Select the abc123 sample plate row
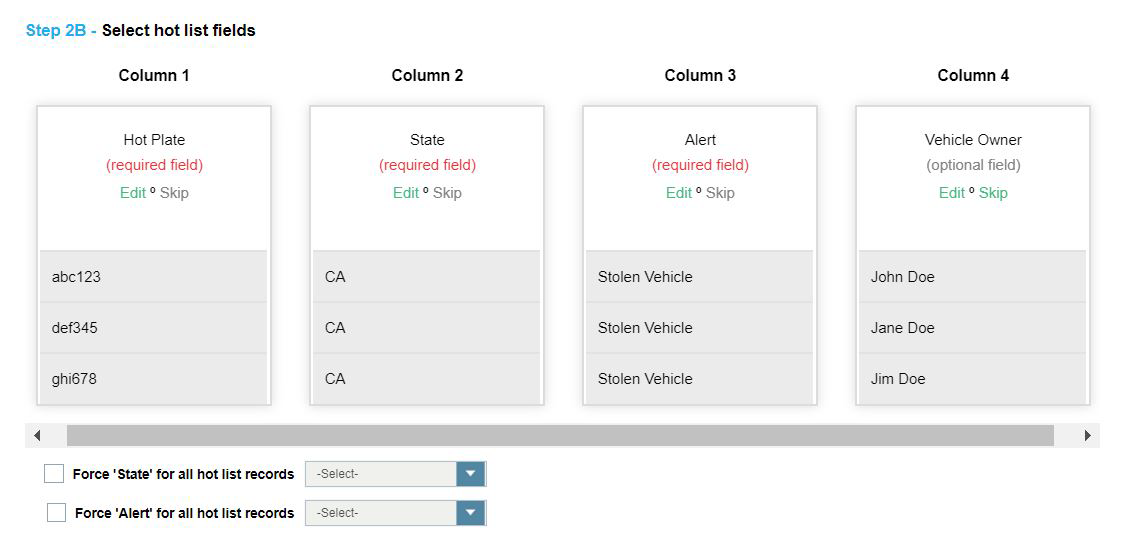This screenshot has height=555, width=1122. click(153, 277)
